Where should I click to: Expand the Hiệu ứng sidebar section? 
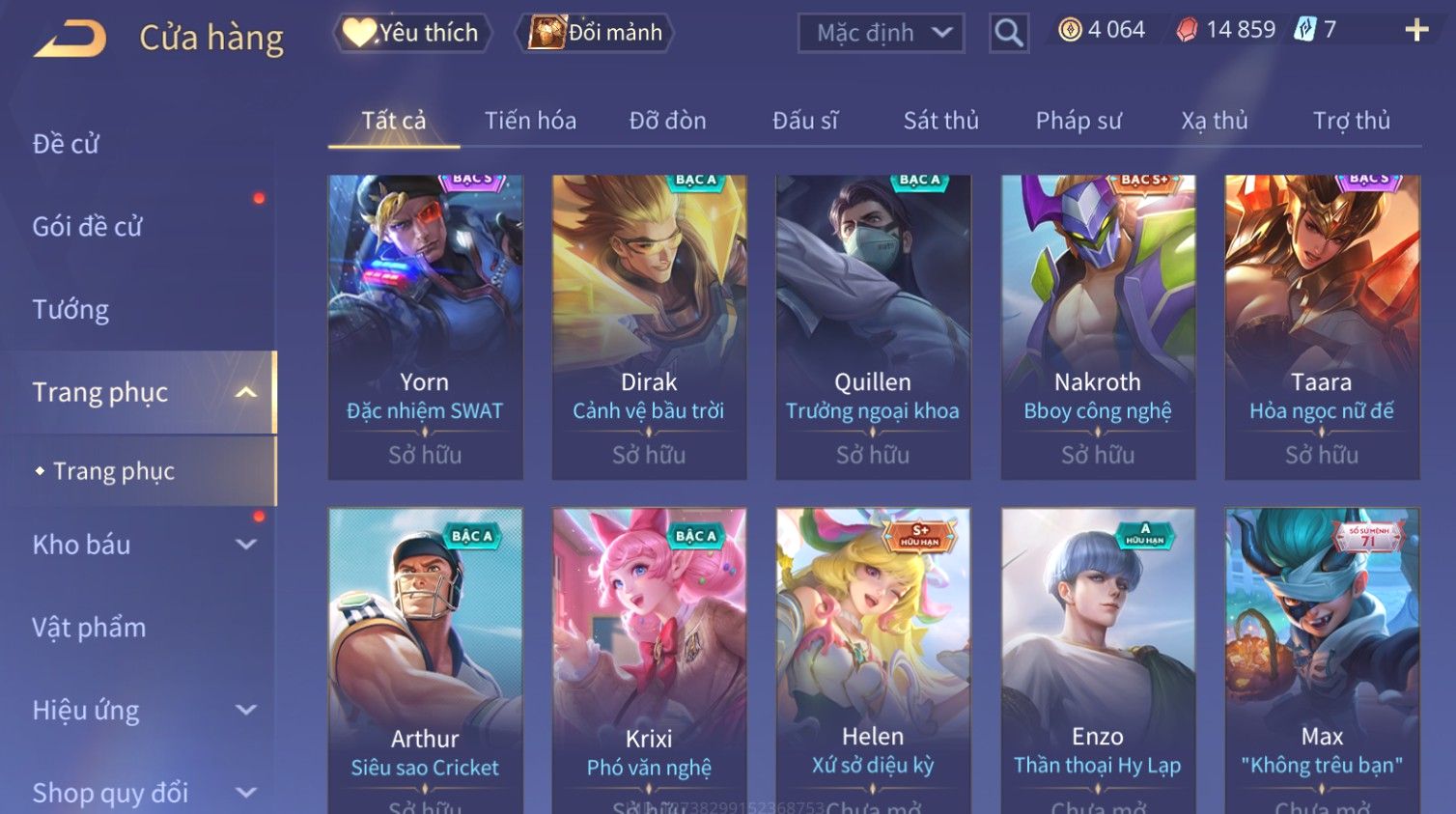click(246, 711)
